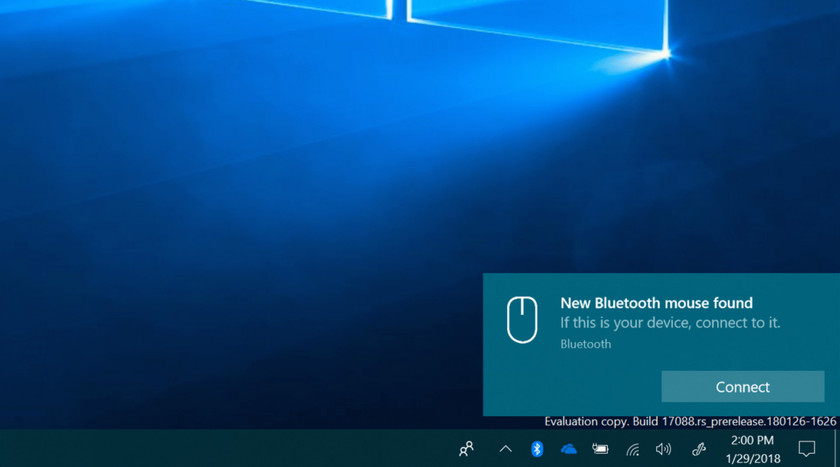Open the Windows Ink Workspace pen icon
This screenshot has height=467, width=840.
(699, 449)
